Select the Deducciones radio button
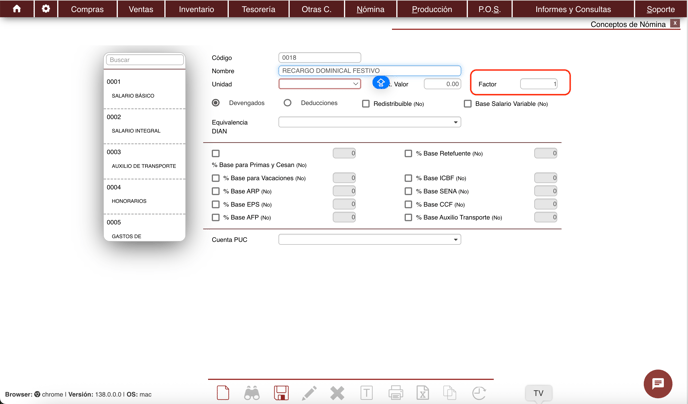Screen dimensions: 688x404 pyautogui.click(x=287, y=103)
